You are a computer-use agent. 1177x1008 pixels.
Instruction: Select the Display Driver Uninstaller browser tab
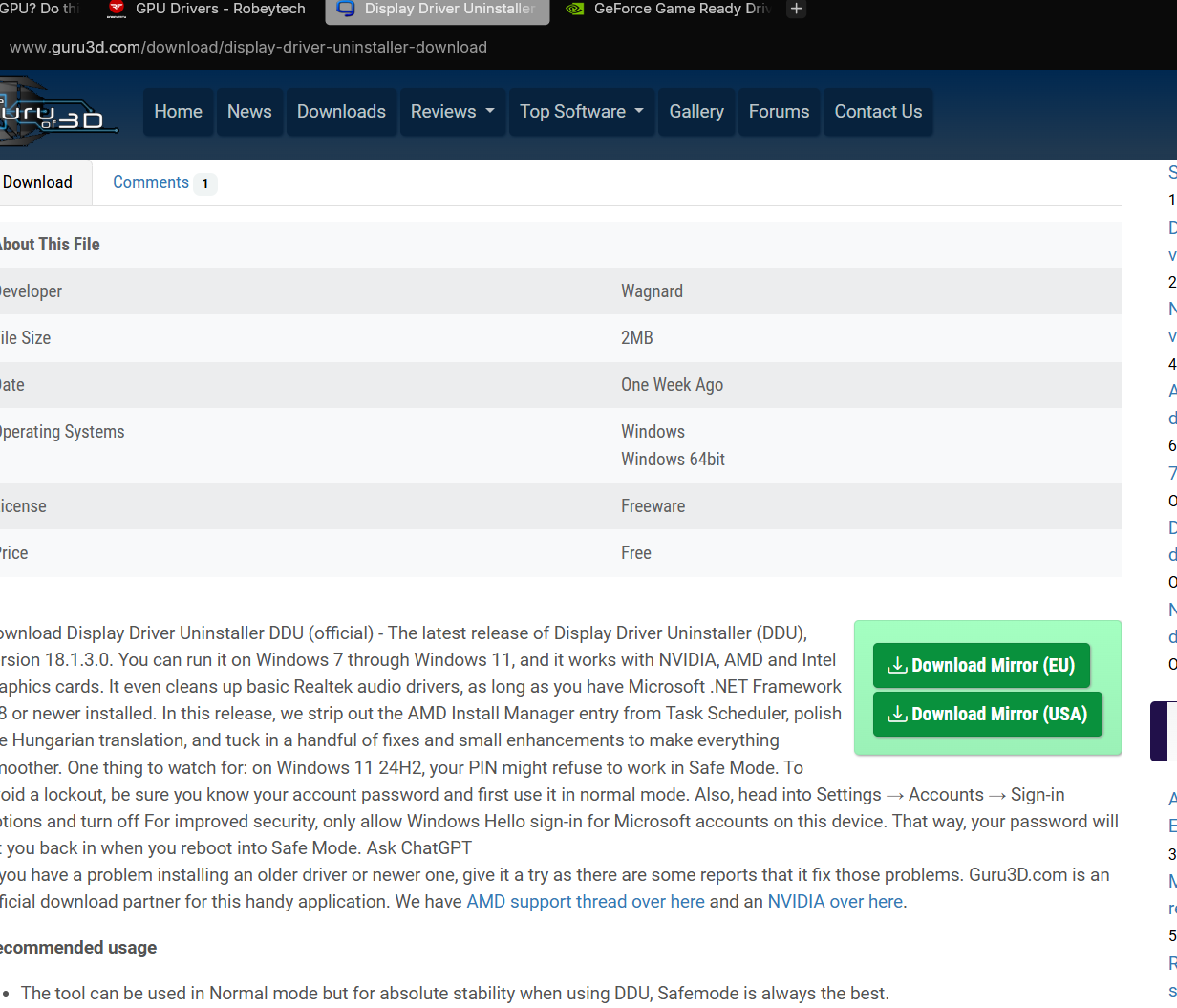click(x=438, y=11)
